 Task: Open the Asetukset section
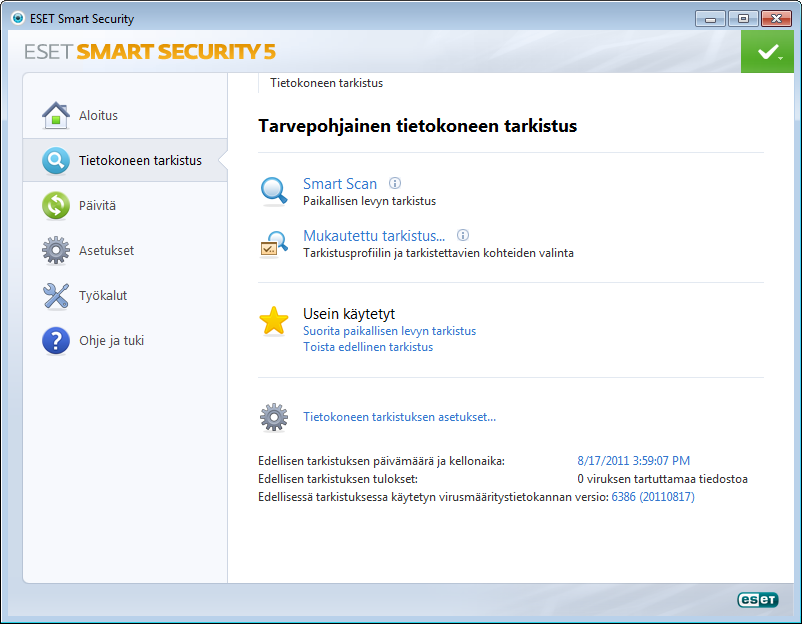(x=125, y=251)
